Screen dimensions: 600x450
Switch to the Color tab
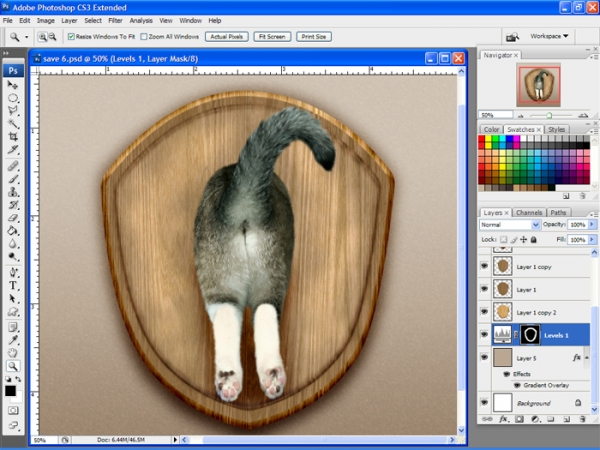[491, 129]
